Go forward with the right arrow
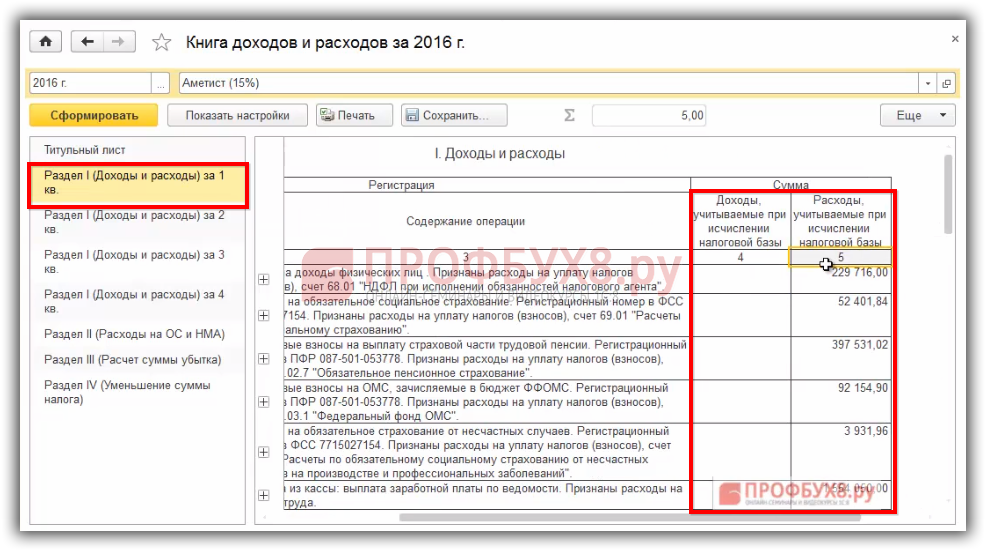986x551 pixels. click(x=117, y=42)
